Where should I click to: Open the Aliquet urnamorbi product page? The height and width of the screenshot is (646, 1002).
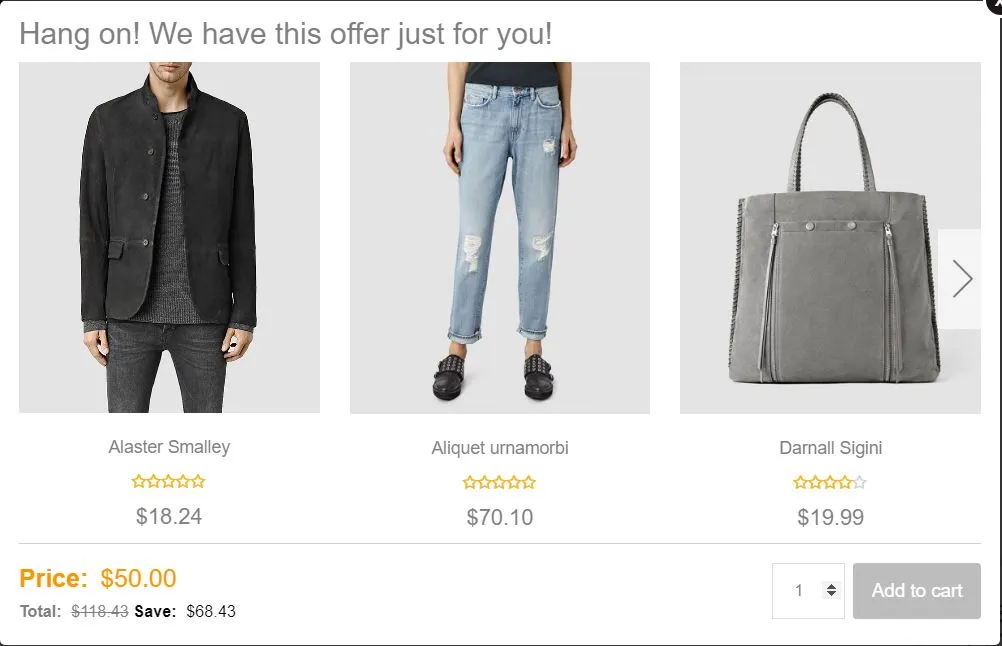[x=499, y=447]
